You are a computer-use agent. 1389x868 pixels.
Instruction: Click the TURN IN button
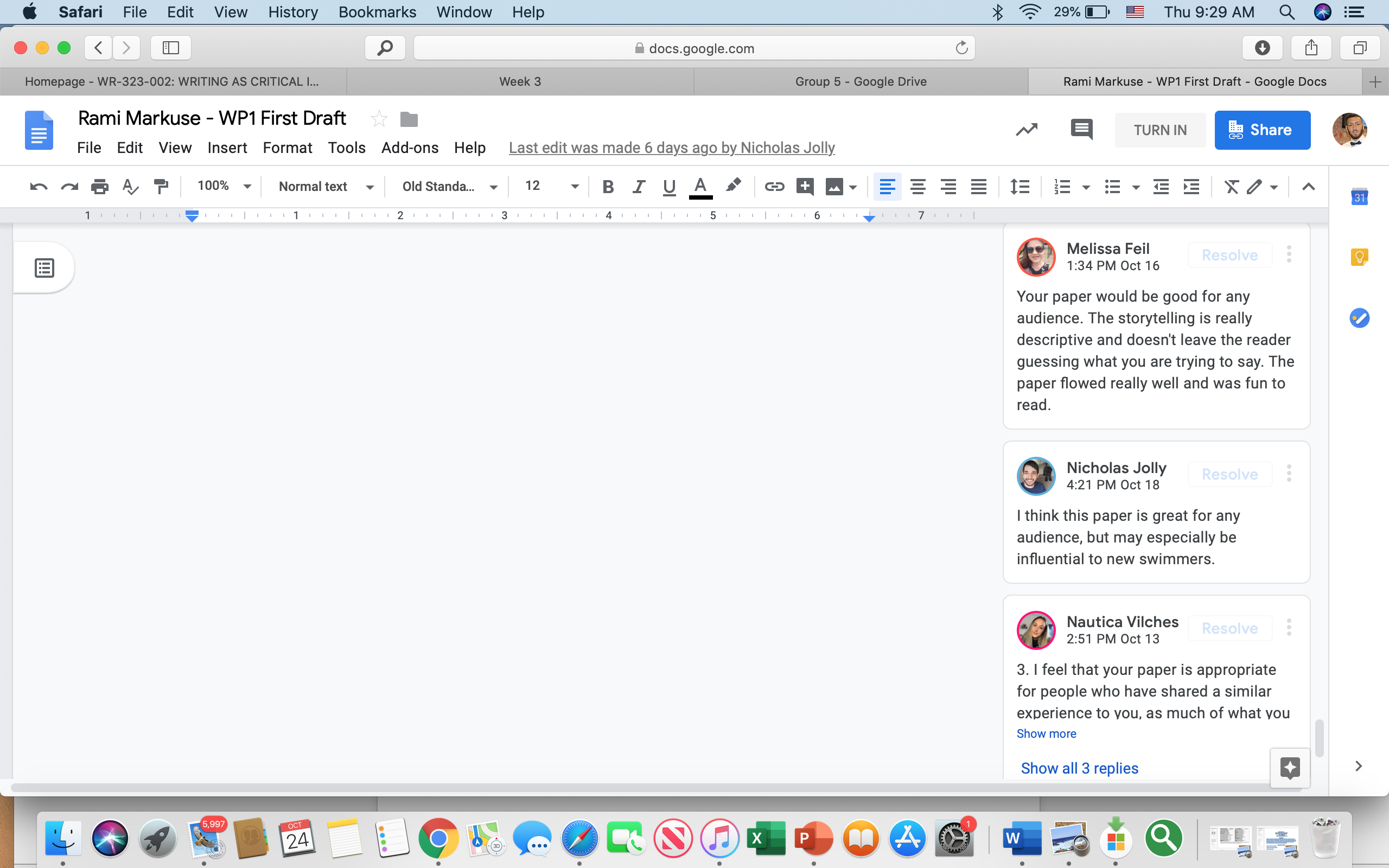(1160, 130)
